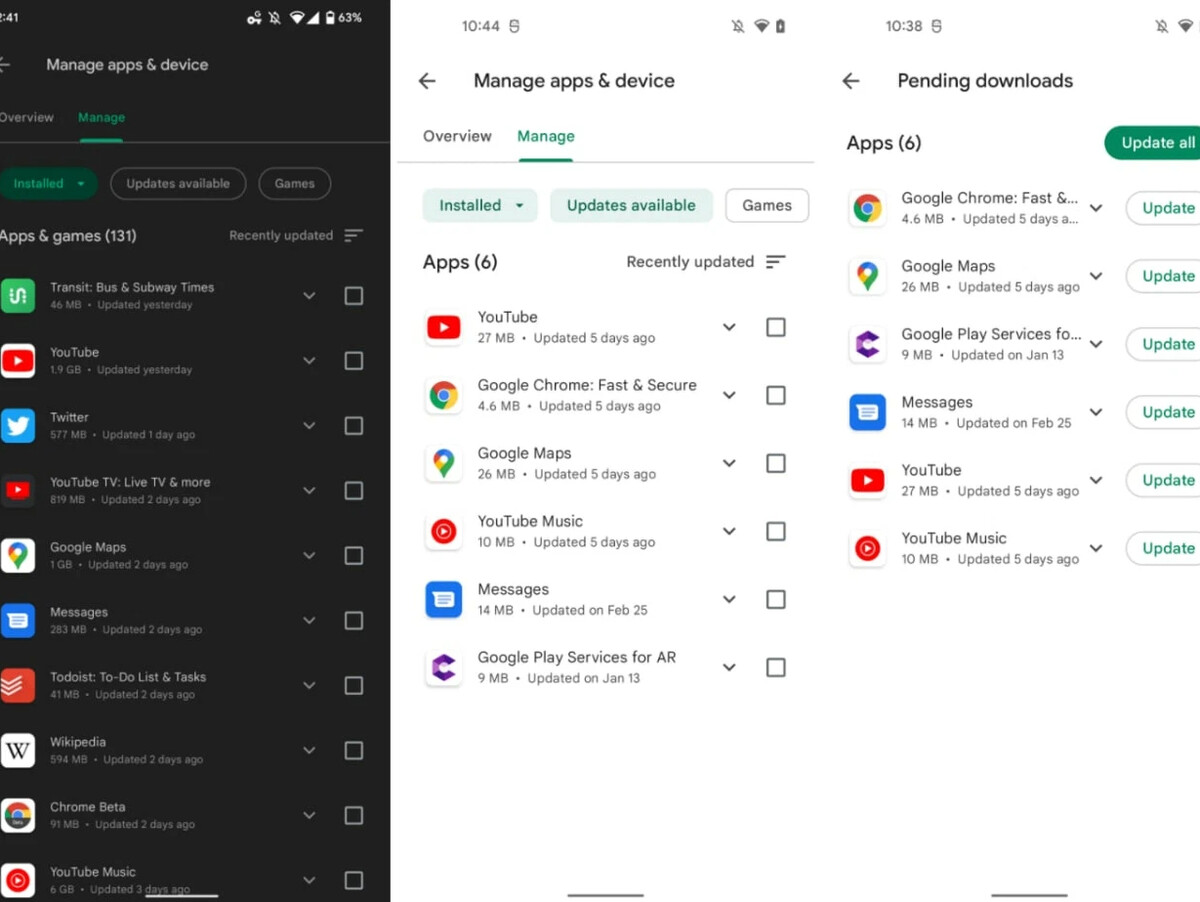Check Google Chrome checkbox in middle panel
Viewport: 1200px width, 902px height.
pos(775,395)
